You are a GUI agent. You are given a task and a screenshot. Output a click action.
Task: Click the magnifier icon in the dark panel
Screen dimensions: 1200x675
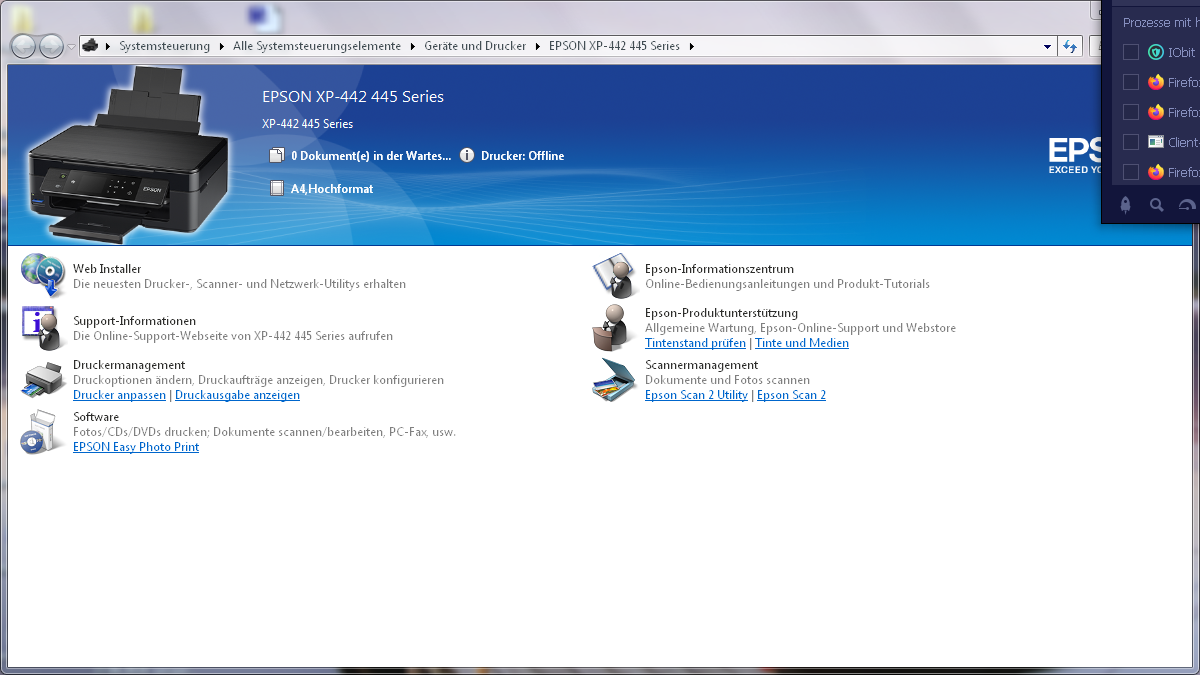coord(1157,205)
